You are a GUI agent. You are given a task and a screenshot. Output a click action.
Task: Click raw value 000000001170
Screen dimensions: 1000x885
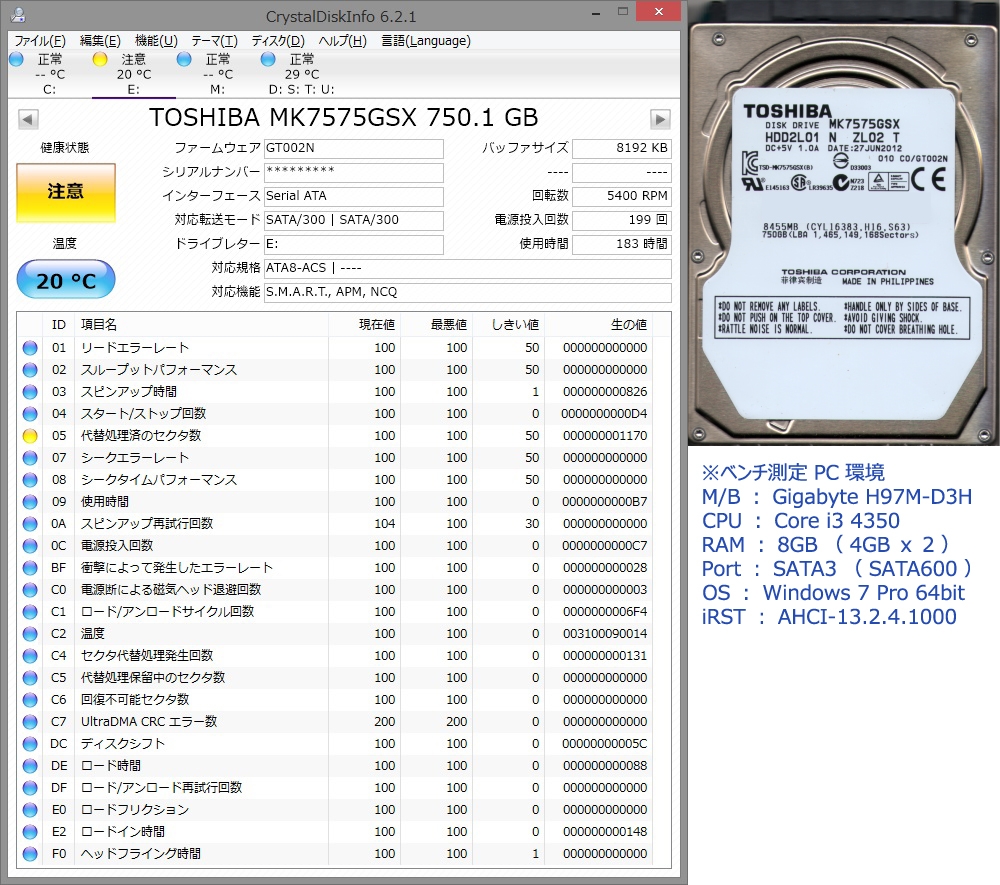[605, 435]
